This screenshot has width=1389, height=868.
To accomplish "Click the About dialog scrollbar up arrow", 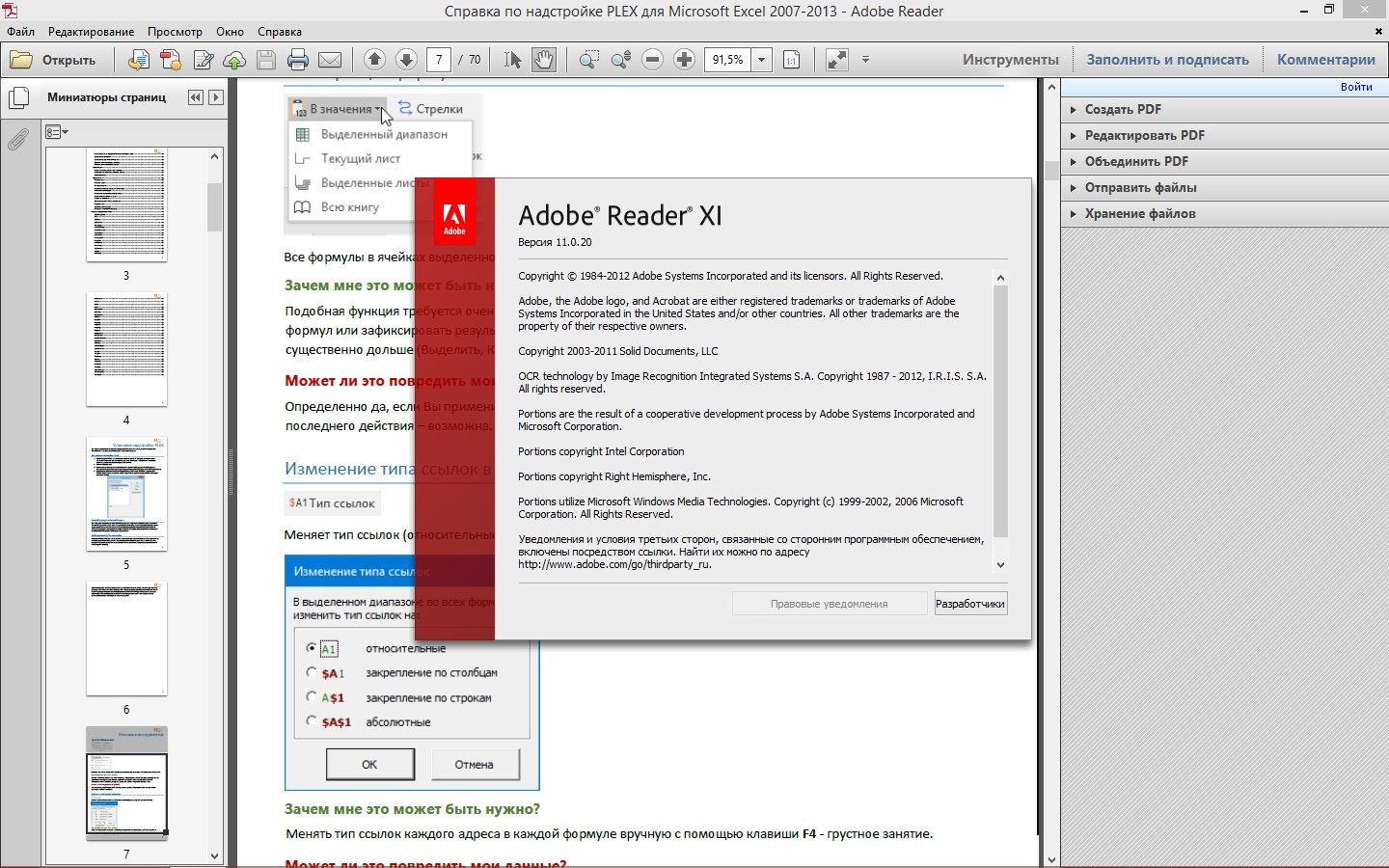I will coord(1000,278).
